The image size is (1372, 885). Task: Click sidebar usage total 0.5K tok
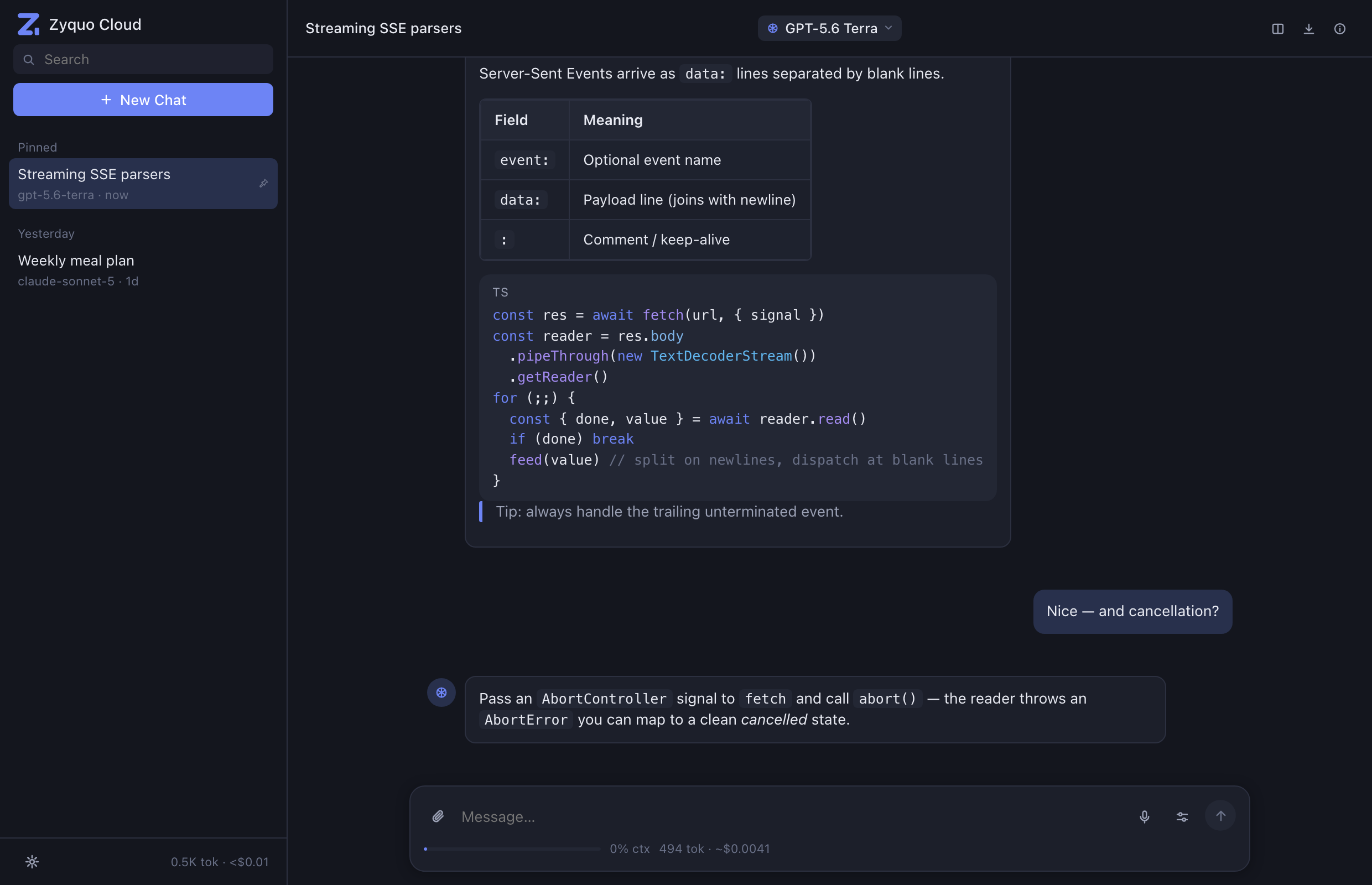click(220, 861)
